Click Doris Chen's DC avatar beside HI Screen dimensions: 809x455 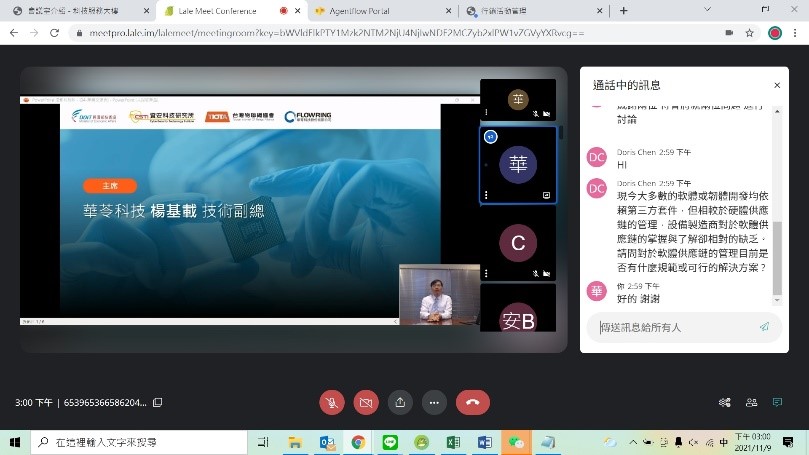pos(596,157)
